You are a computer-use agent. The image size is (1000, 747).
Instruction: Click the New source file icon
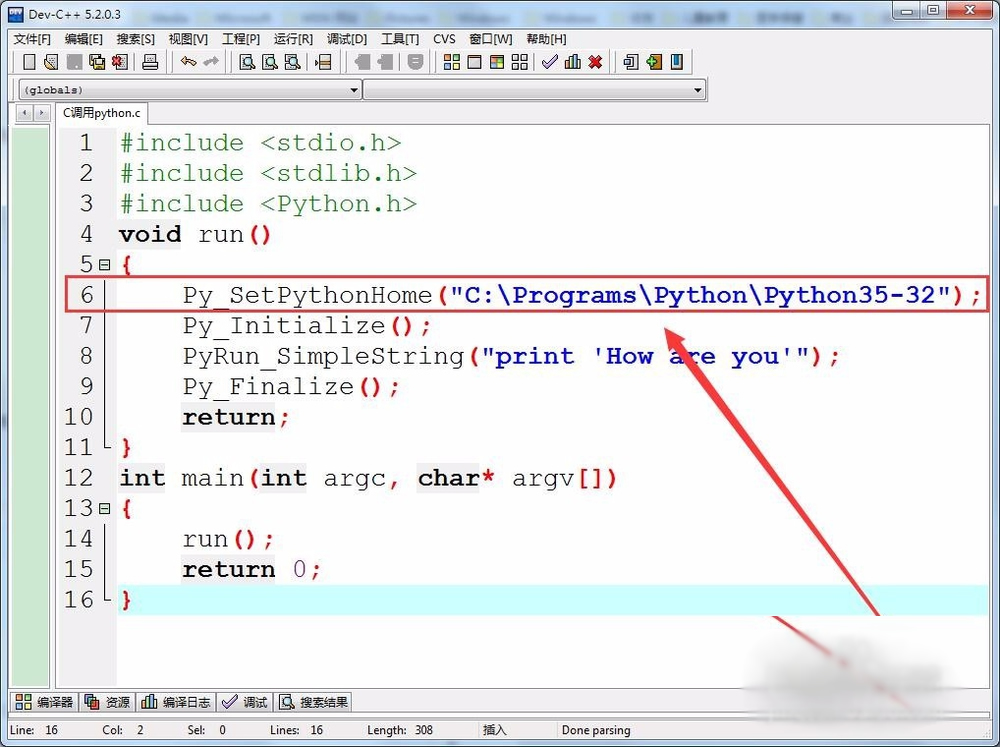coord(29,62)
